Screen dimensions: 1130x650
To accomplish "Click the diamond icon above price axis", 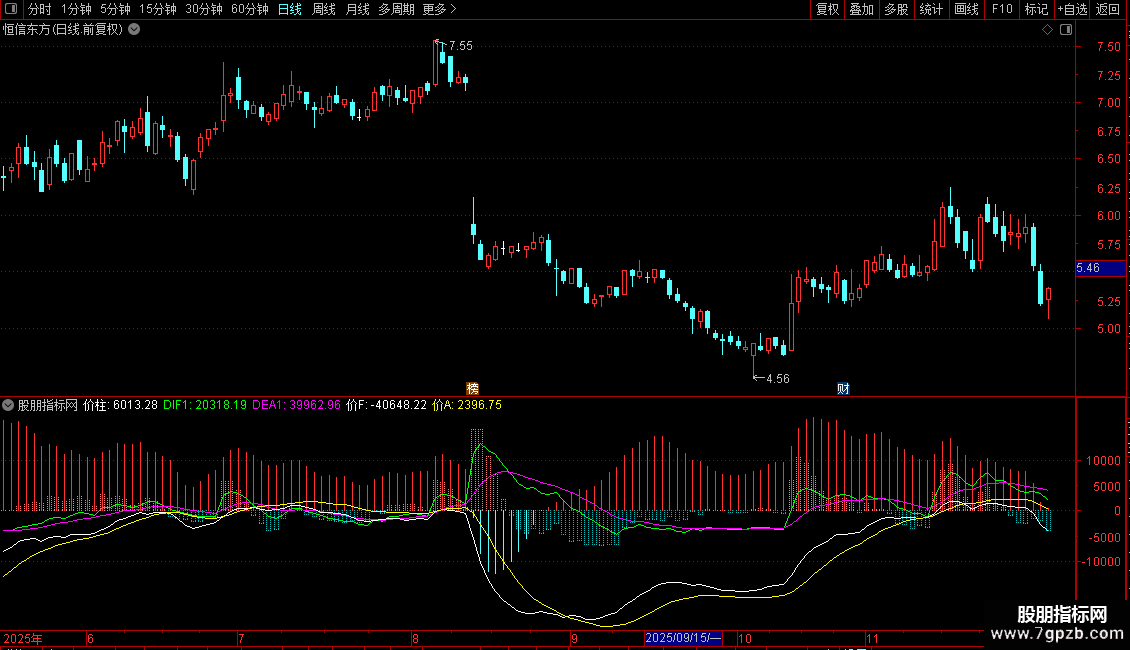I will click(x=1047, y=29).
